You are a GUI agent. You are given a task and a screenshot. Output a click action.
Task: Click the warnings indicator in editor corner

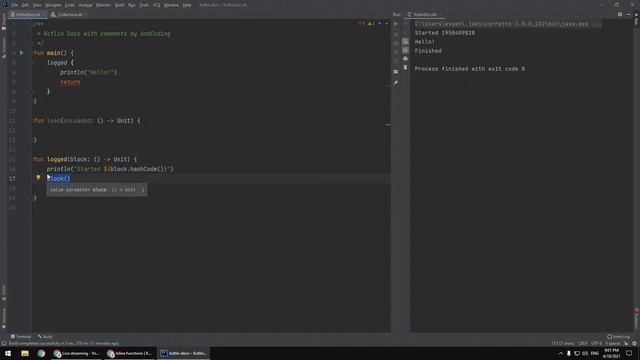[x=371, y=24]
